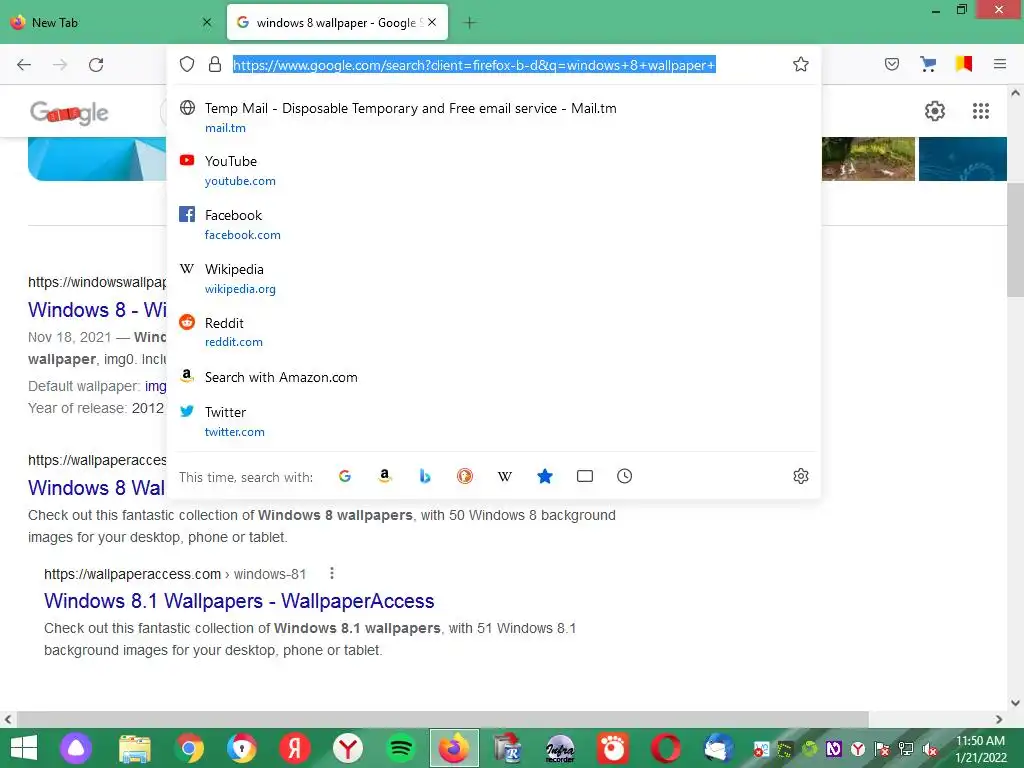
Task: Close the New Tab tab
Action: [x=207, y=22]
